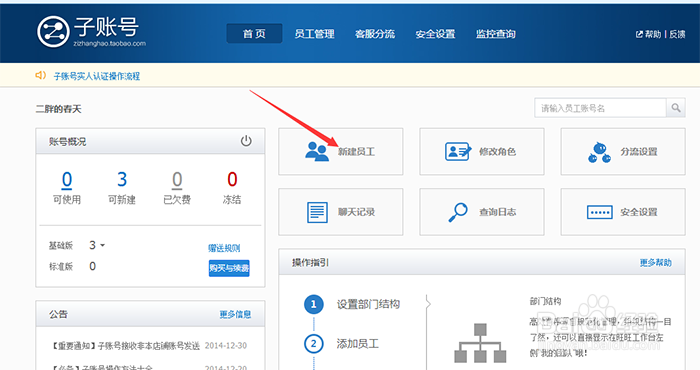The height and width of the screenshot is (370, 700).
Task: Click the 二胖的春天 shop name
Action: (58, 109)
